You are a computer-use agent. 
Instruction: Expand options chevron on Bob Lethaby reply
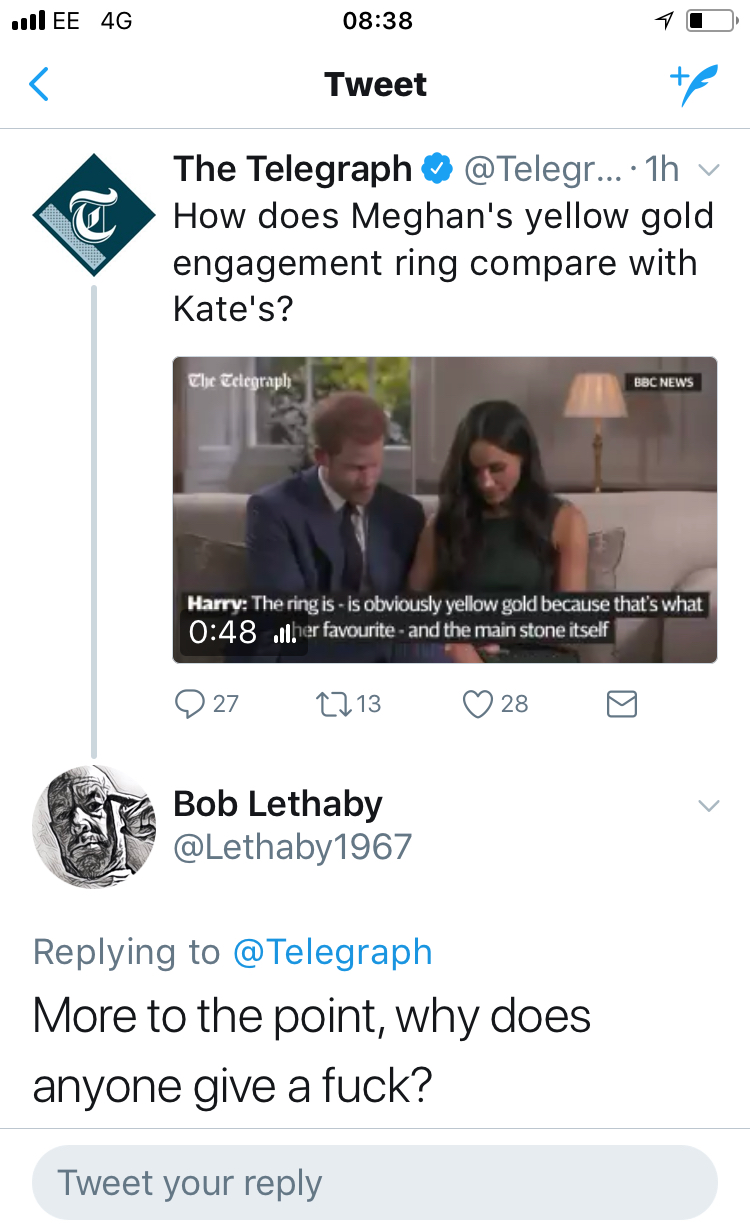point(708,806)
